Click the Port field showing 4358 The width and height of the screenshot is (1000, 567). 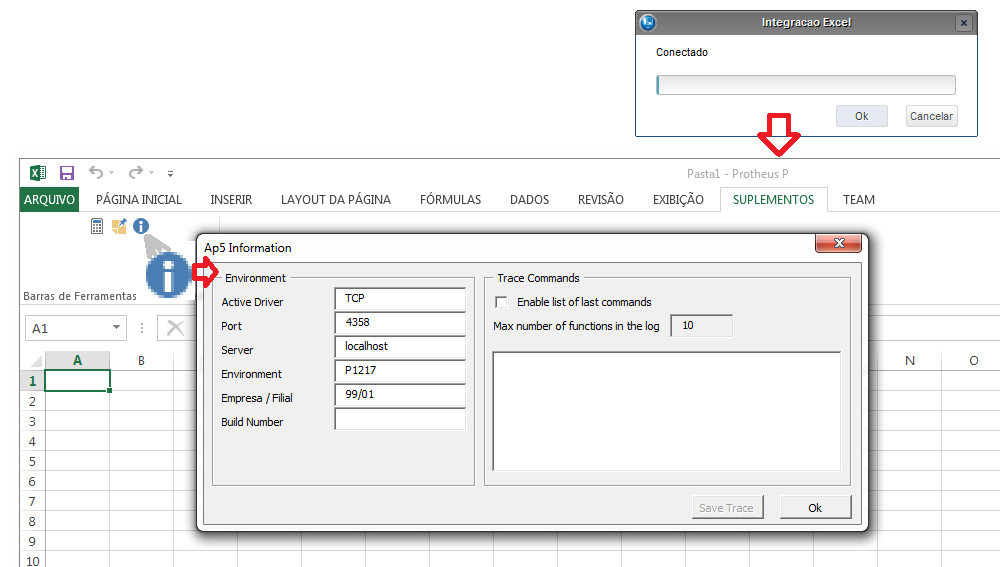point(401,323)
